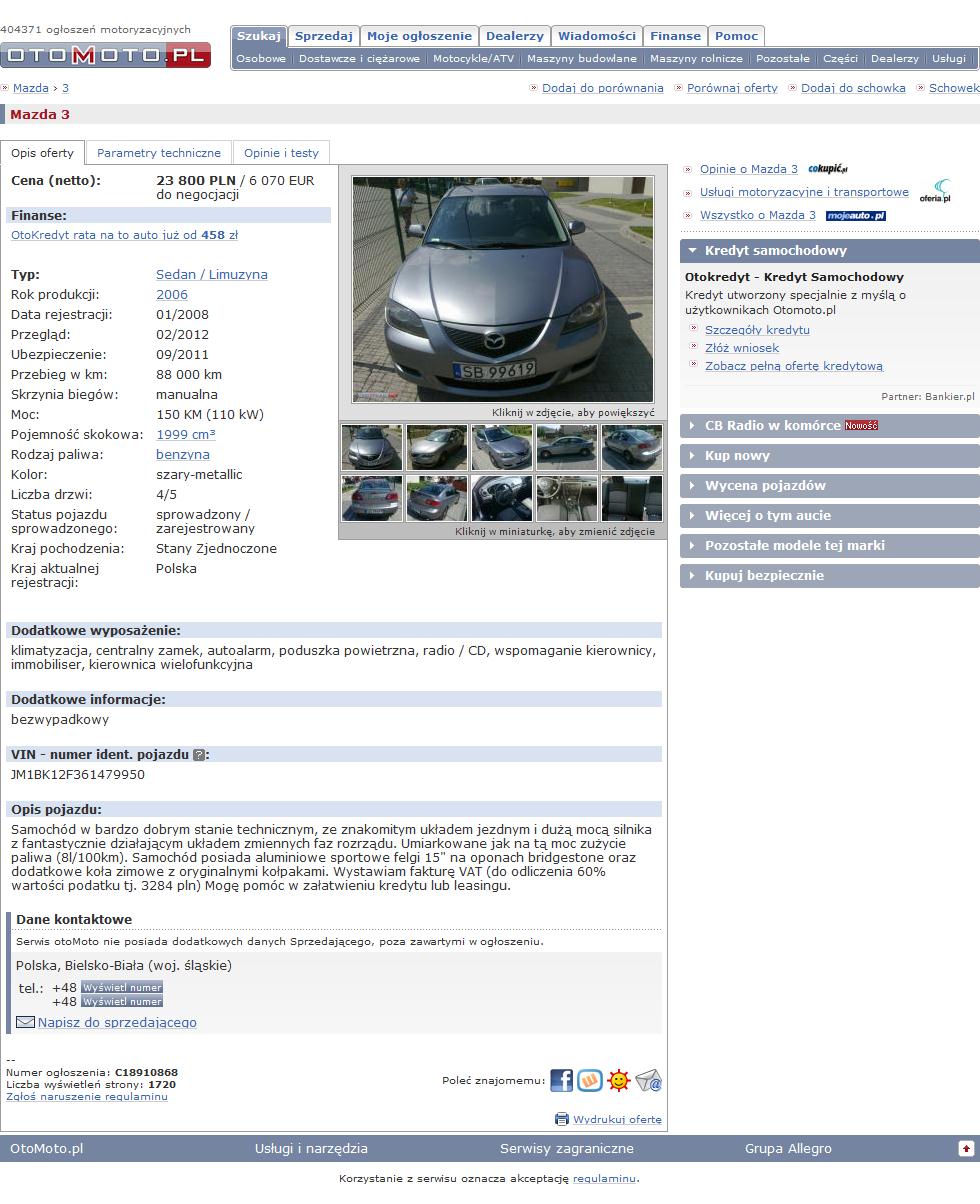Select the side profile car thumbnail

(x=567, y=447)
